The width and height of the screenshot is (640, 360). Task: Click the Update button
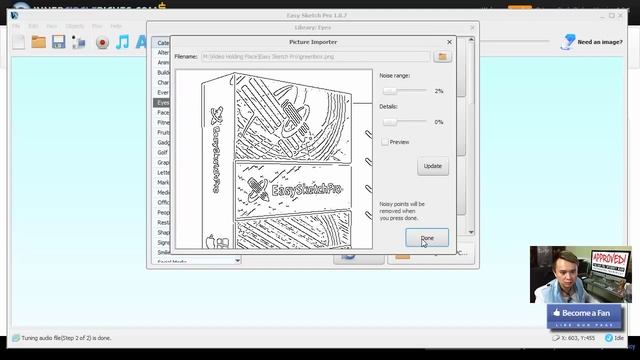click(x=433, y=166)
